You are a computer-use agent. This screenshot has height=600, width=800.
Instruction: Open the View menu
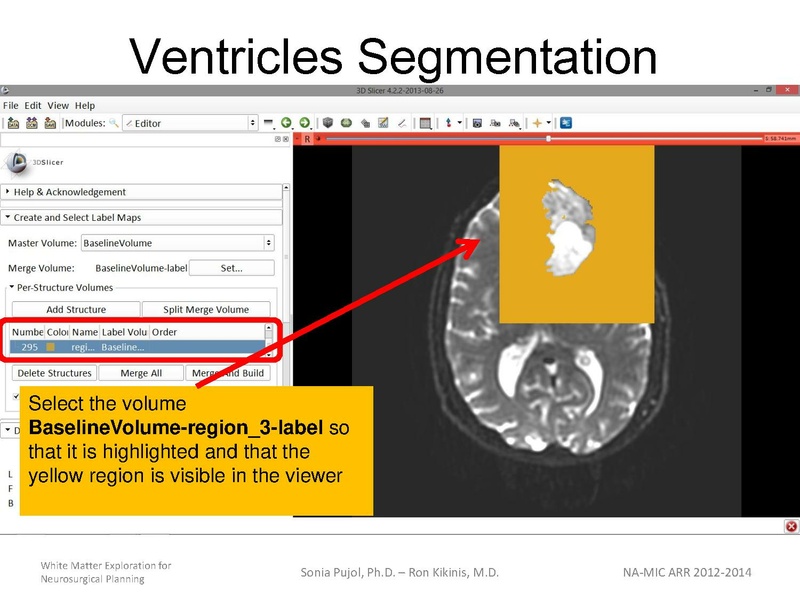tap(58, 104)
